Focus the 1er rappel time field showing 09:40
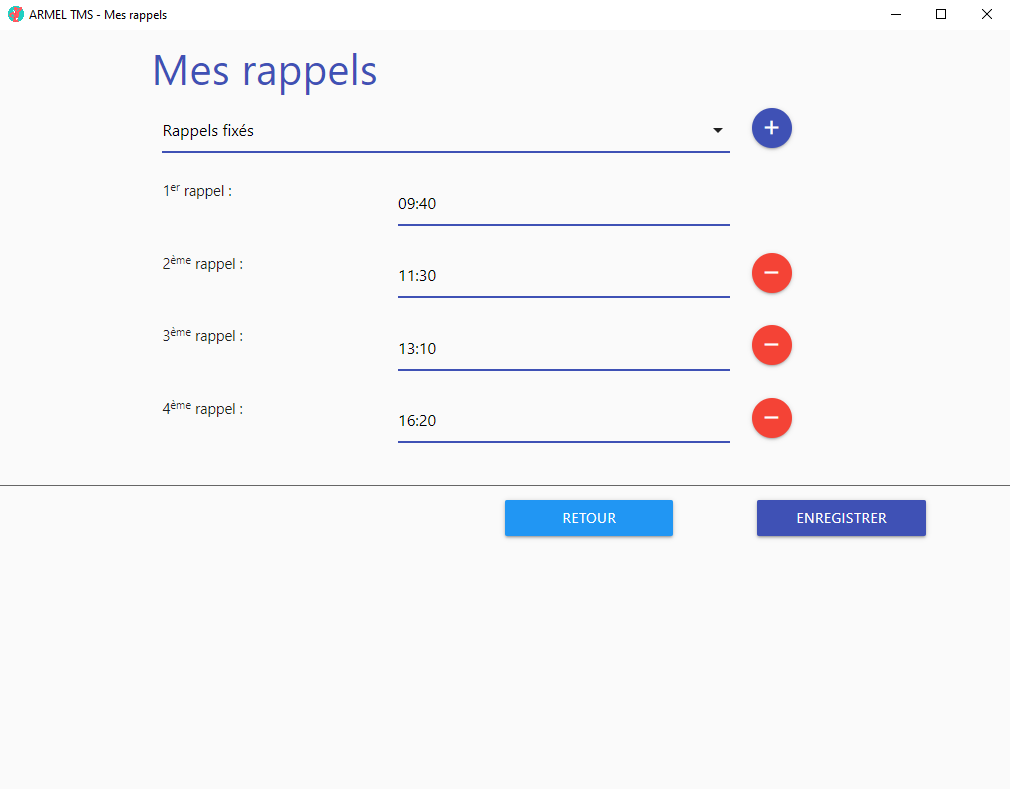 tap(563, 204)
